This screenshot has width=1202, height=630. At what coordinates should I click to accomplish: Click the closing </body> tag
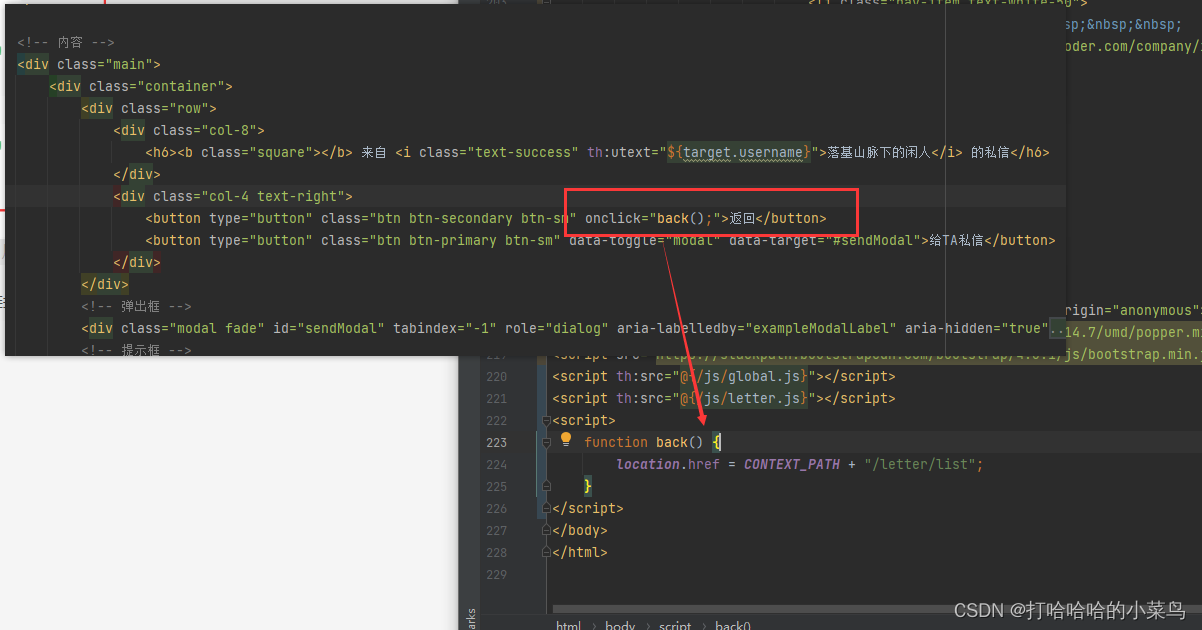coord(580,531)
